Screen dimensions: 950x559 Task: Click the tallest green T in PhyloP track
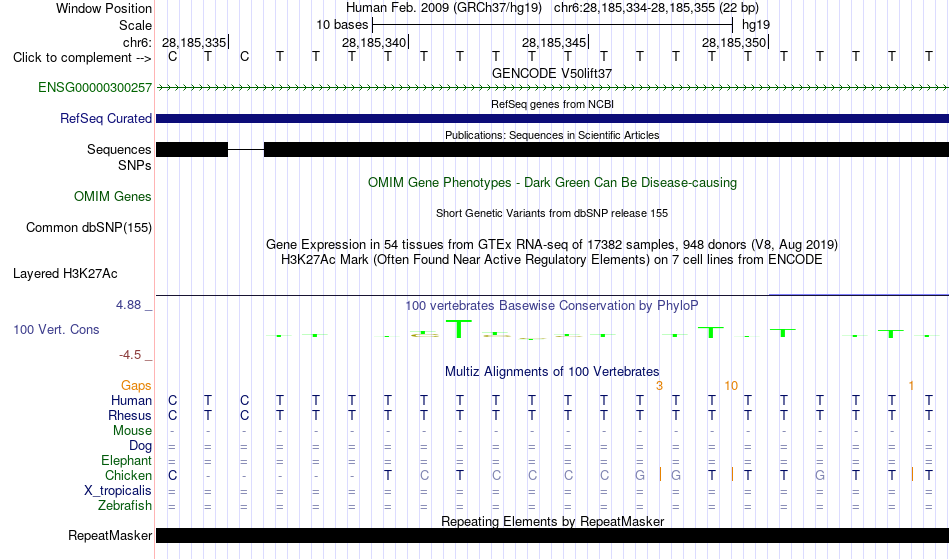(x=459, y=329)
